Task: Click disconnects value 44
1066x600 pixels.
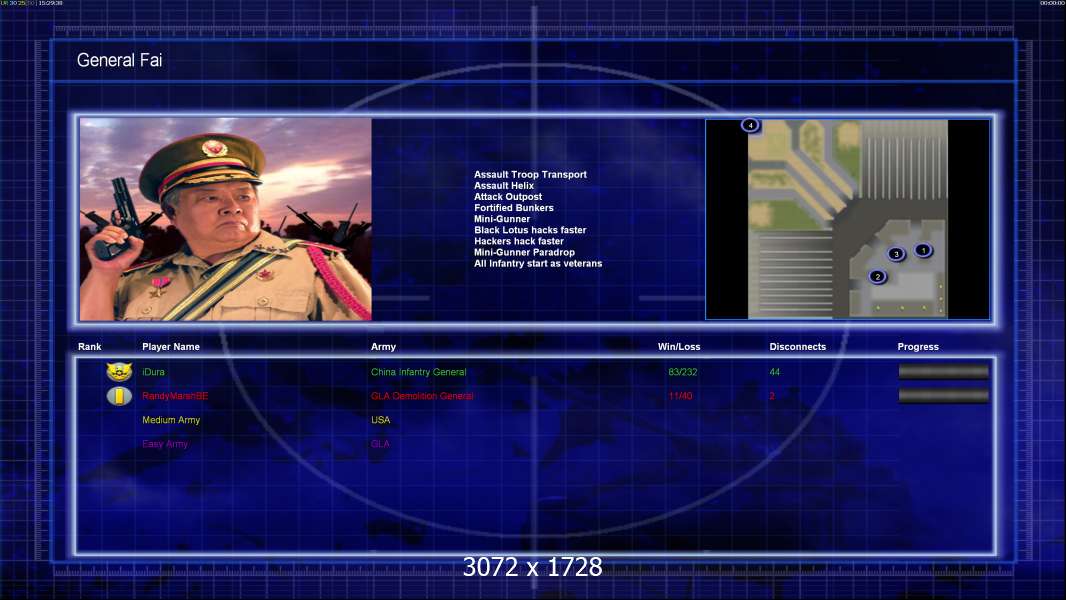Action: point(774,372)
